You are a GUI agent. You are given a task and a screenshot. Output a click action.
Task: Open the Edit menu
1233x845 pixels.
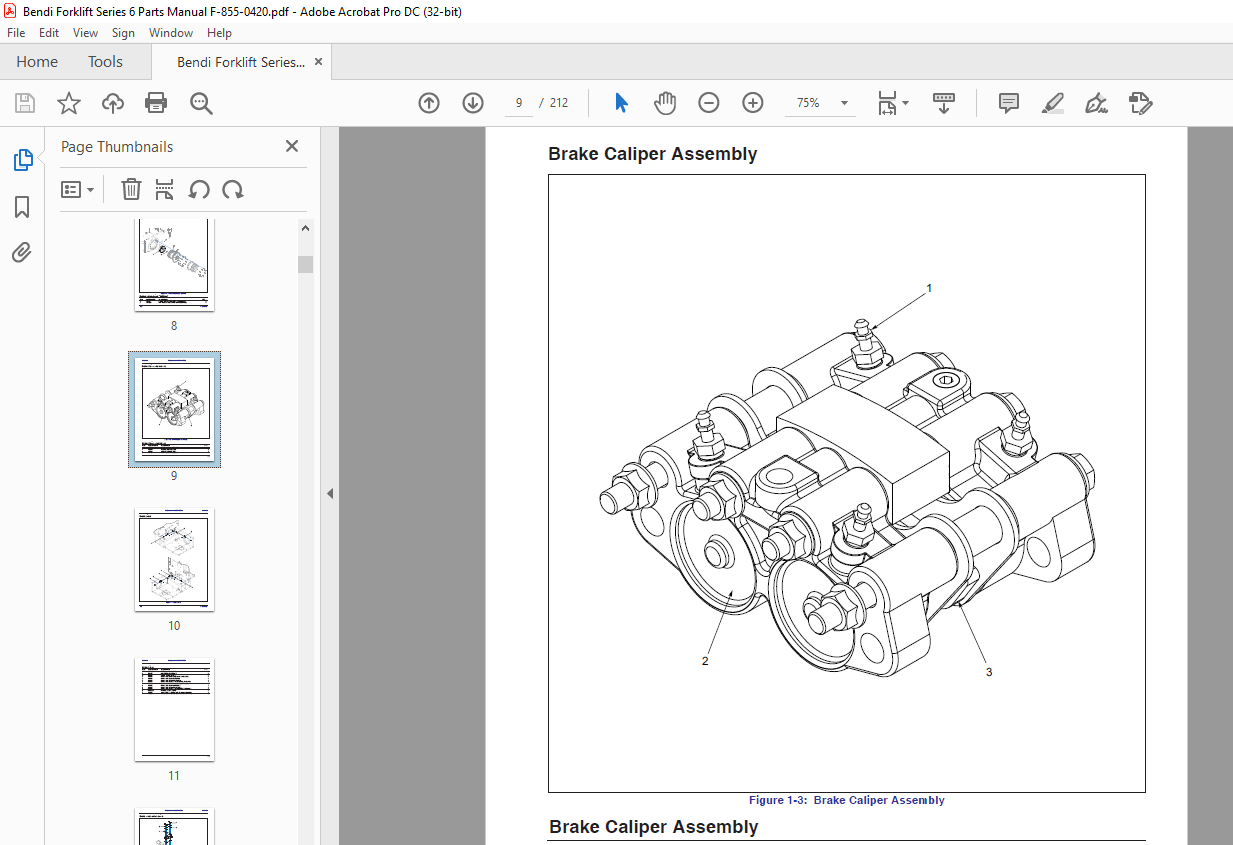pyautogui.click(x=49, y=32)
